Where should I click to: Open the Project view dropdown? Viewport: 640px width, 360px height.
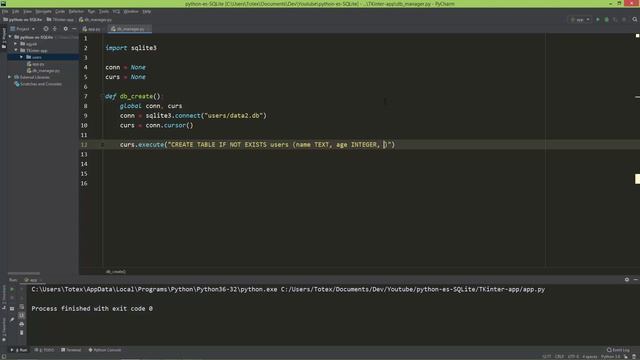click(x=23, y=29)
